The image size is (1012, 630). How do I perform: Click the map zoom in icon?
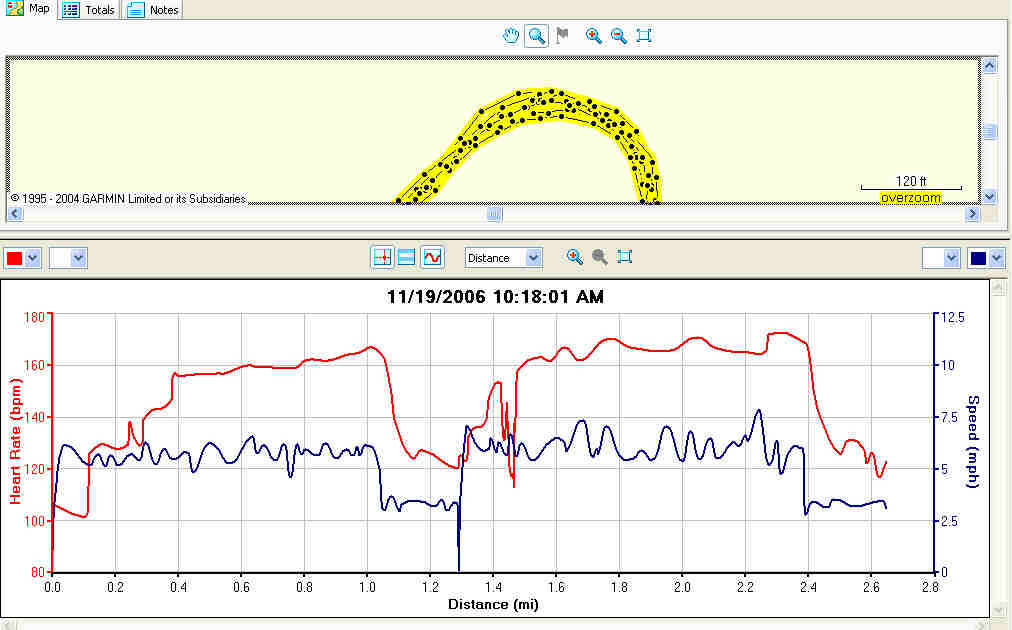click(593, 36)
